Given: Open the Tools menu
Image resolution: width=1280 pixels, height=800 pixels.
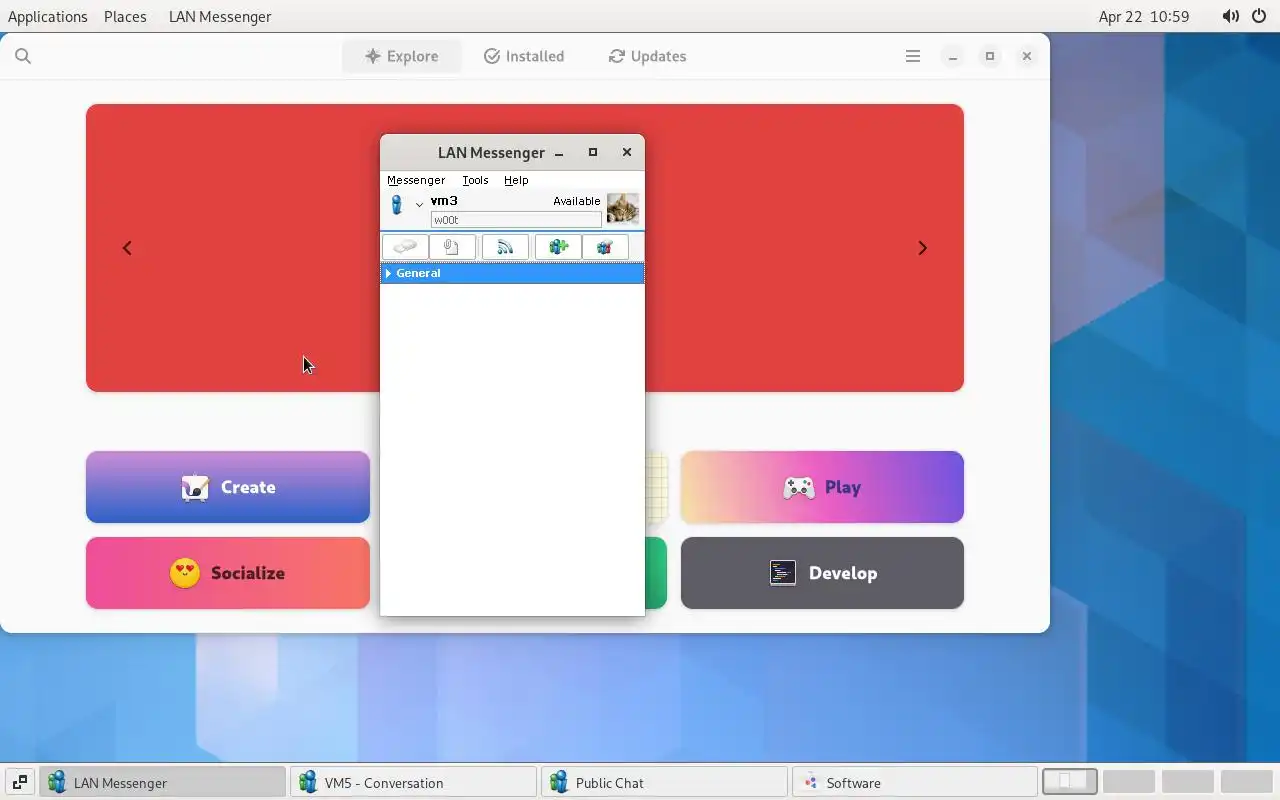Looking at the screenshot, I should (x=475, y=180).
